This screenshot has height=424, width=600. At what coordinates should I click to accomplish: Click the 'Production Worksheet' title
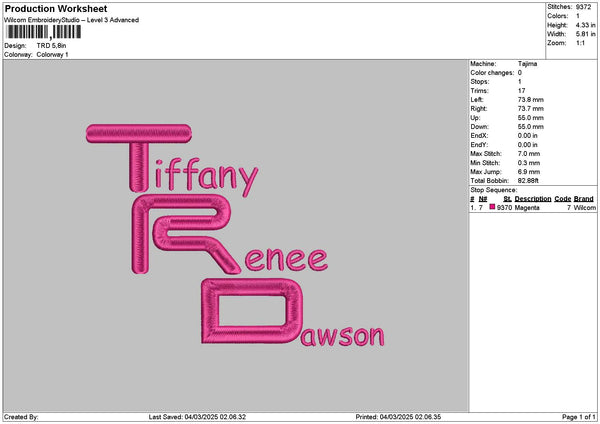(56, 8)
